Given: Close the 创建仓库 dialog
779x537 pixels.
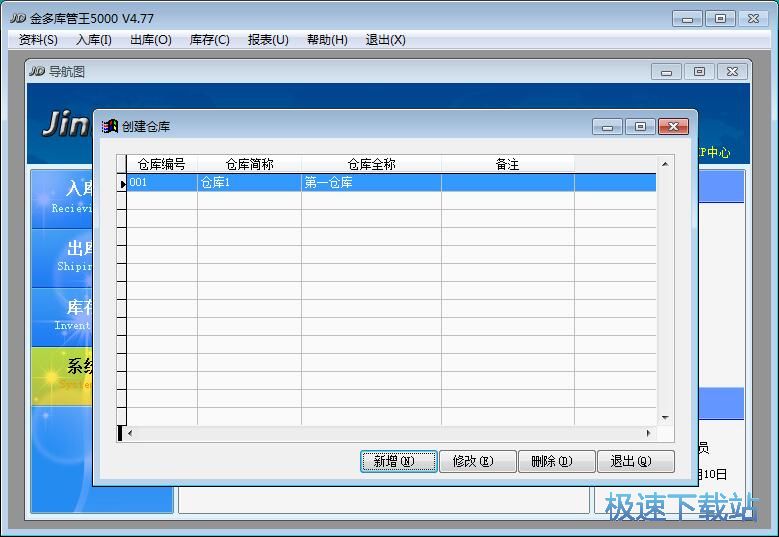Looking at the screenshot, I should click(673, 127).
